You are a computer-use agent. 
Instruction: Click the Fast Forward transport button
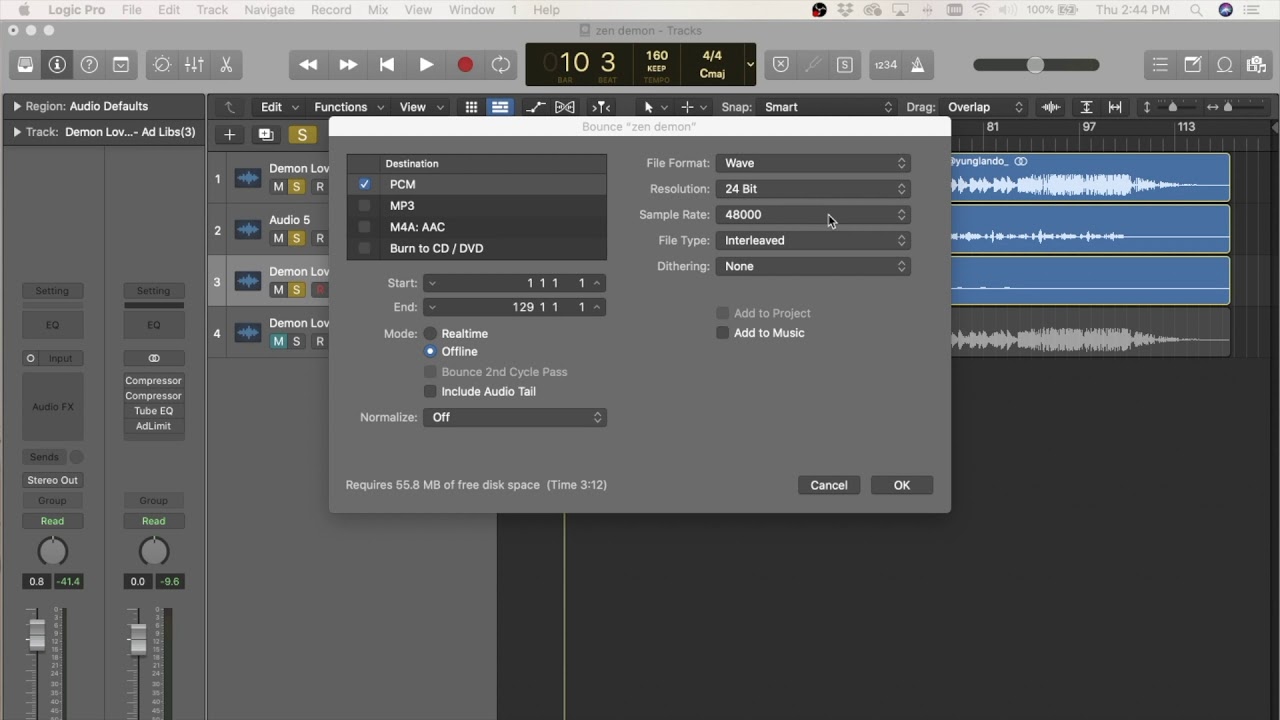pyautogui.click(x=347, y=65)
